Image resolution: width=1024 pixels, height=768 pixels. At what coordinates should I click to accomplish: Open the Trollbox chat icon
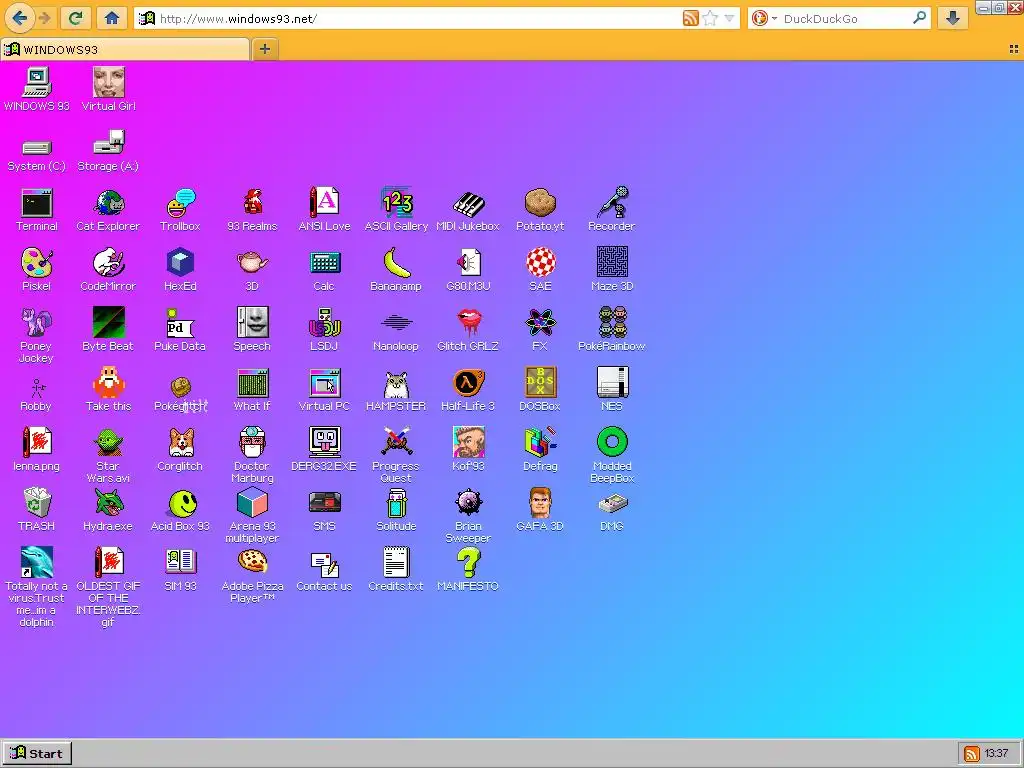click(180, 210)
